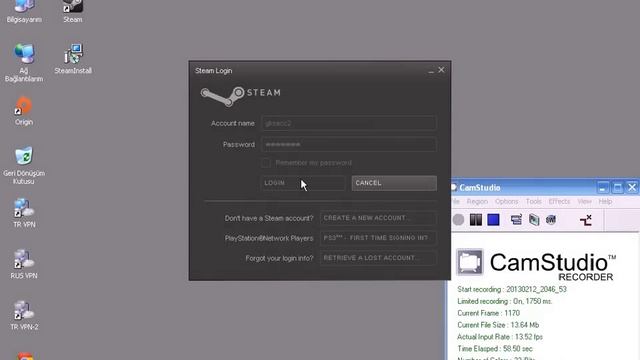
Task: Click the CamStudio blue stop button
Action: point(493,220)
